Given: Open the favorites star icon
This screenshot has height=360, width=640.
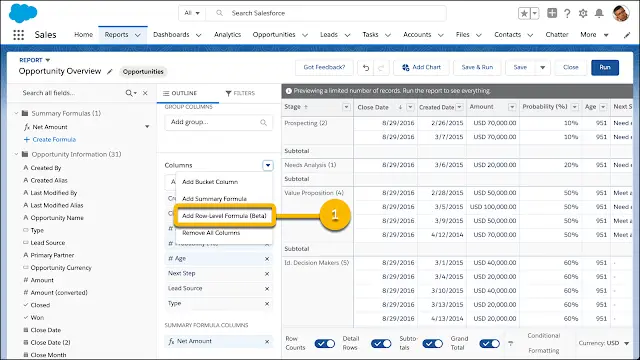Looking at the screenshot, I should 524,13.
